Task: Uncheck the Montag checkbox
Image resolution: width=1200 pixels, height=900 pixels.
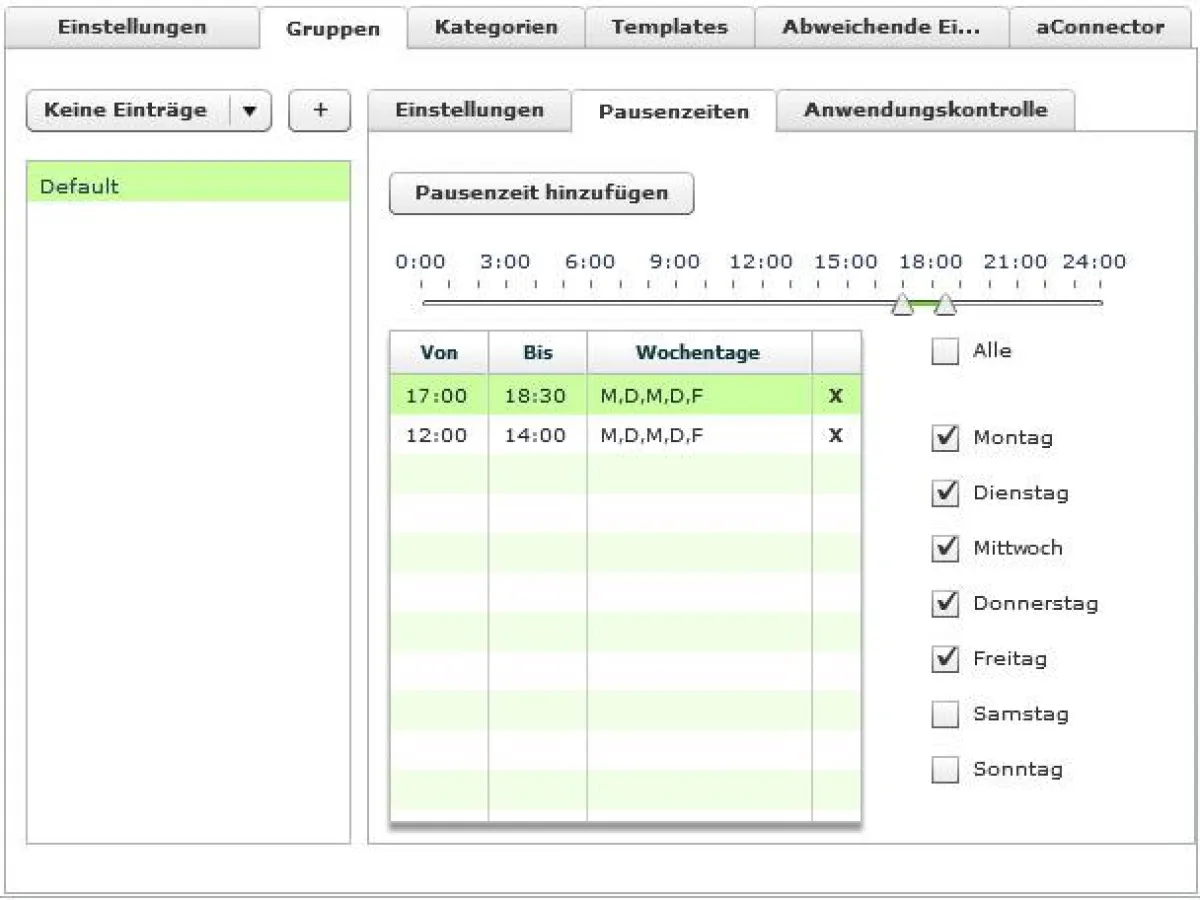Action: click(x=944, y=437)
